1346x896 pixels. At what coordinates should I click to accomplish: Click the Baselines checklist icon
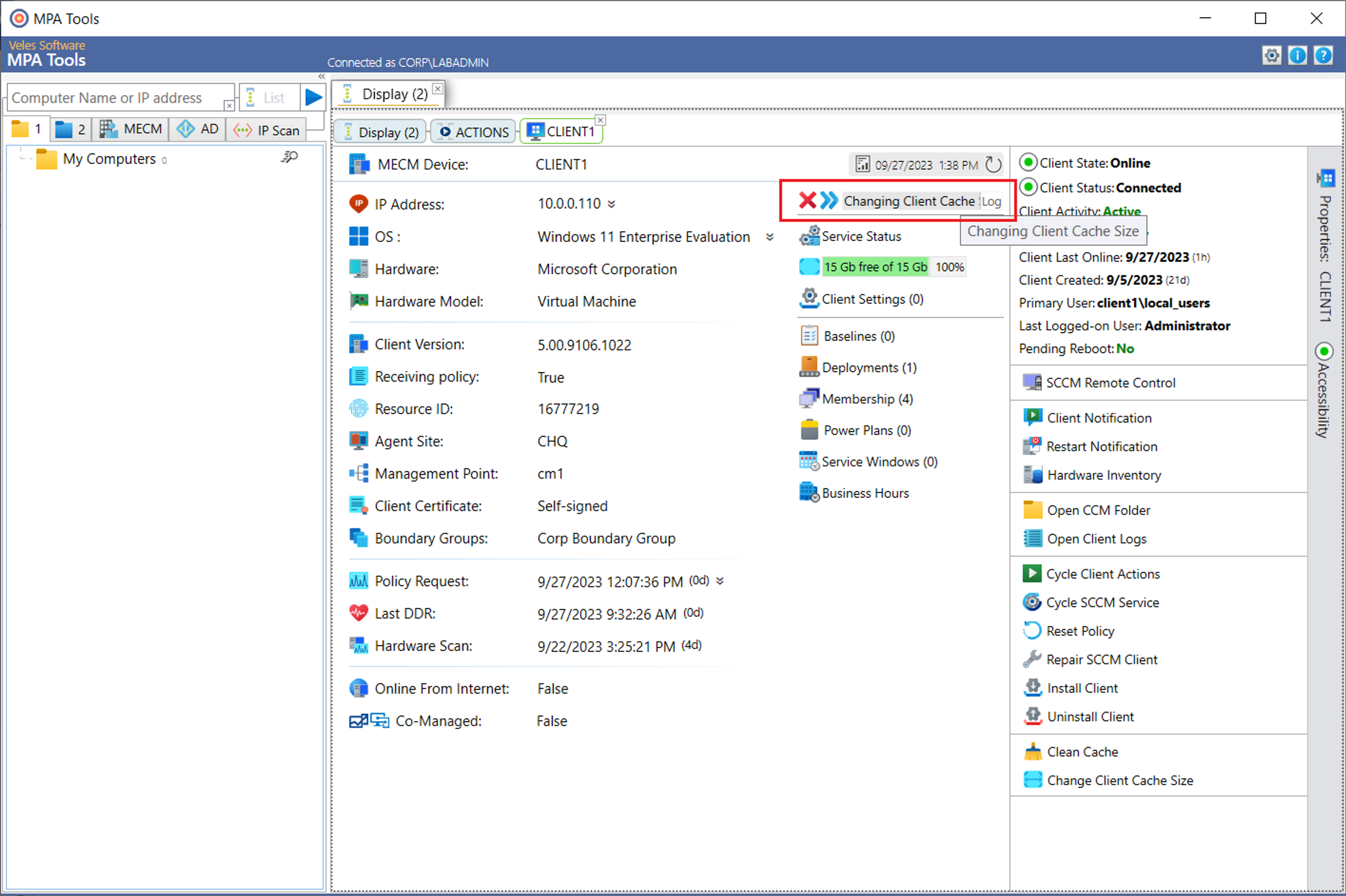(x=810, y=335)
